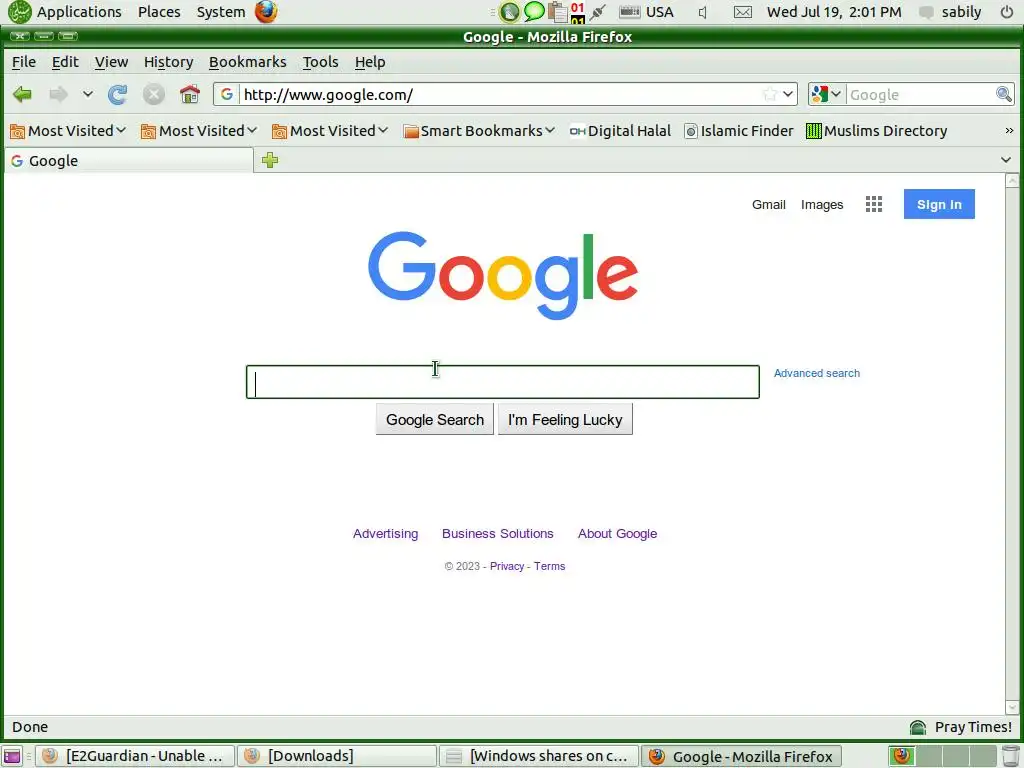Click the USA keyboard layout indicator
The image size is (1024, 768).
[646, 12]
